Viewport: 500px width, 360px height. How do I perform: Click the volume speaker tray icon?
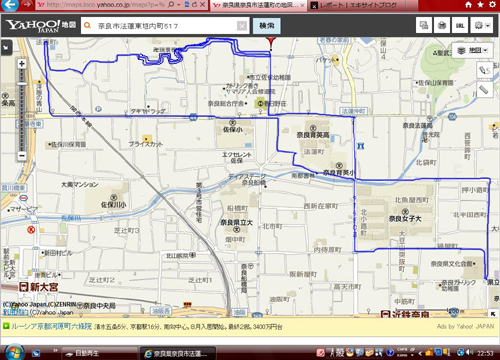pos(470,352)
